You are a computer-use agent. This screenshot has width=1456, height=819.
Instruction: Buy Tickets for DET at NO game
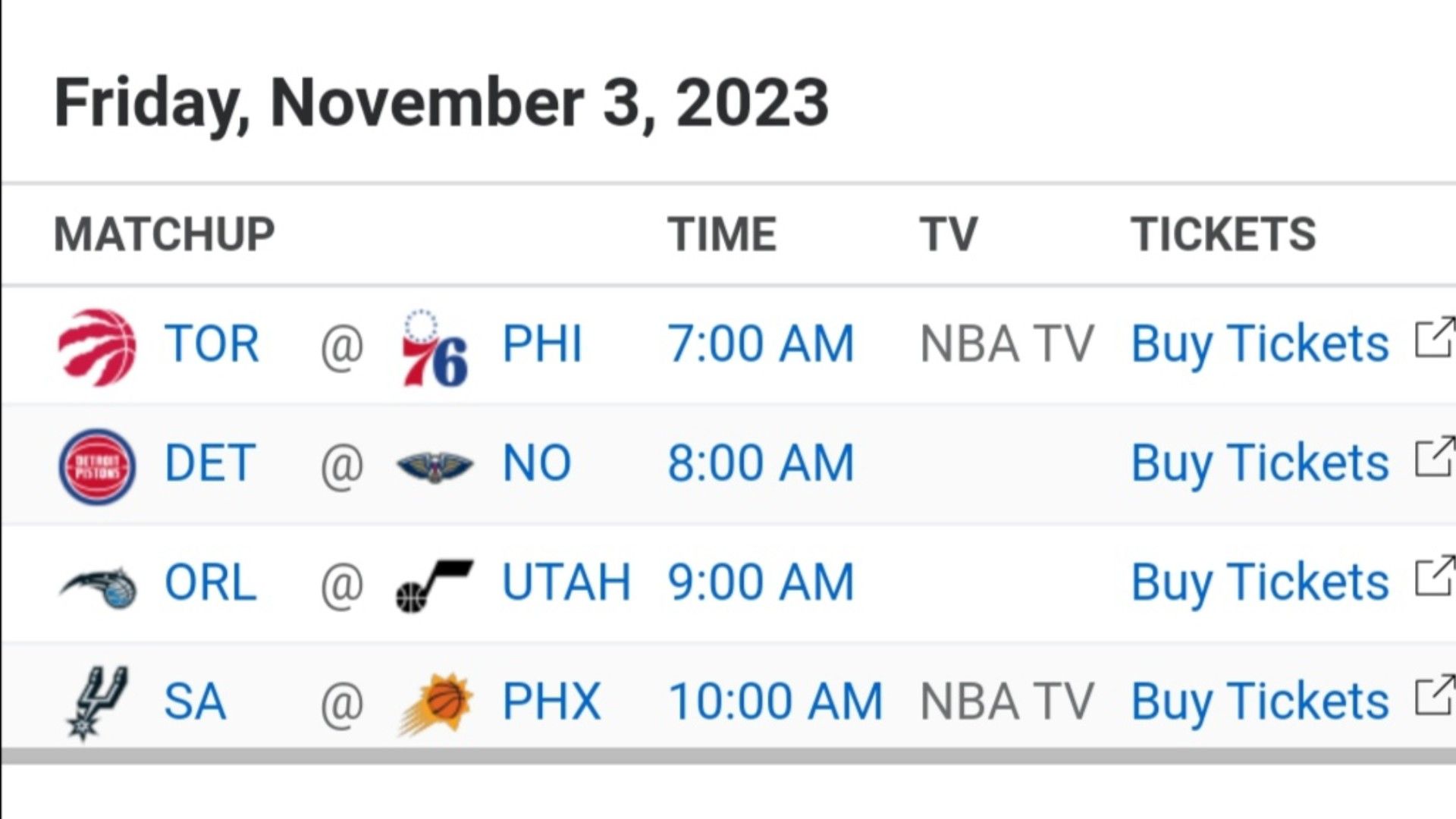pos(1260,463)
